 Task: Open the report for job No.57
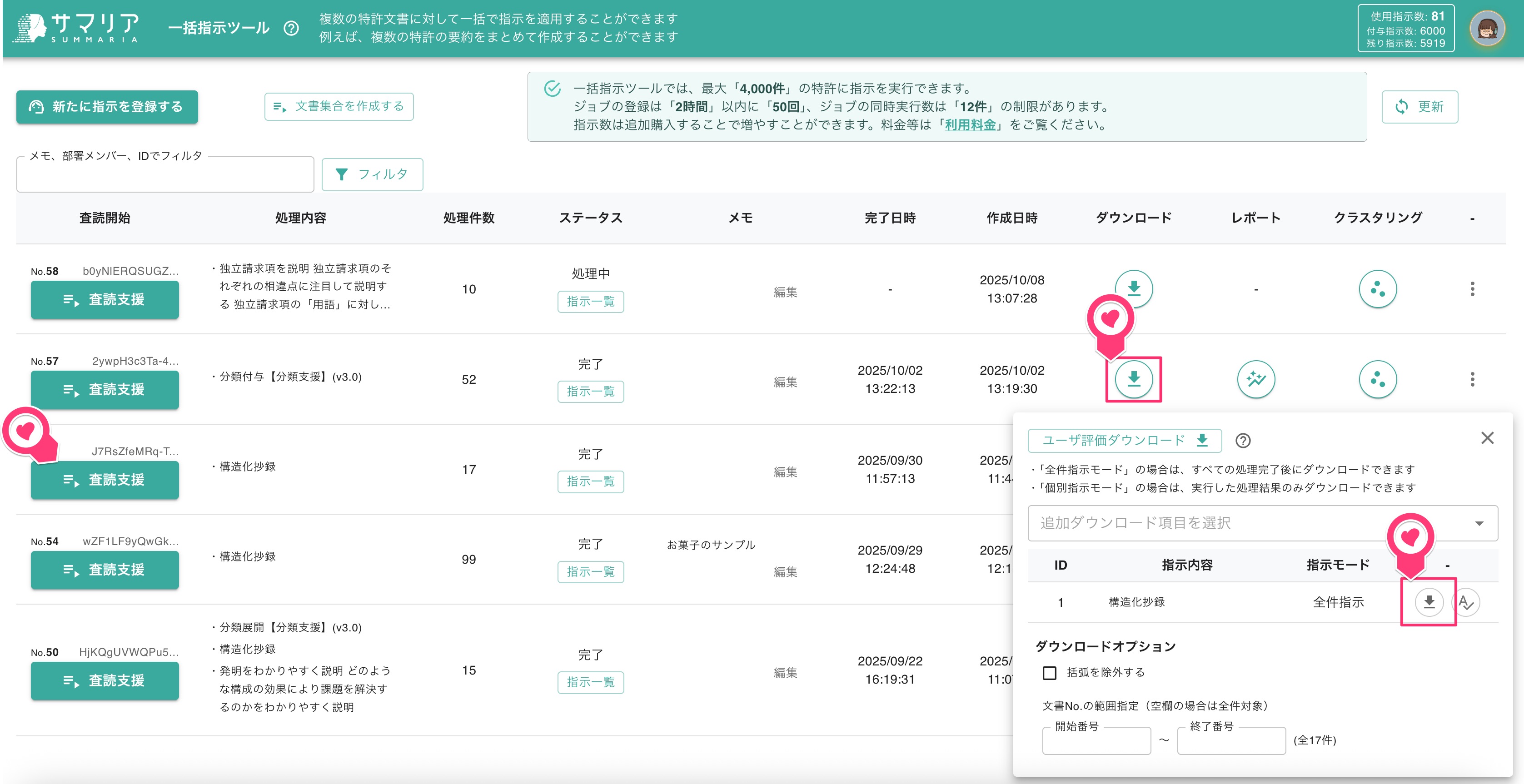point(1255,379)
